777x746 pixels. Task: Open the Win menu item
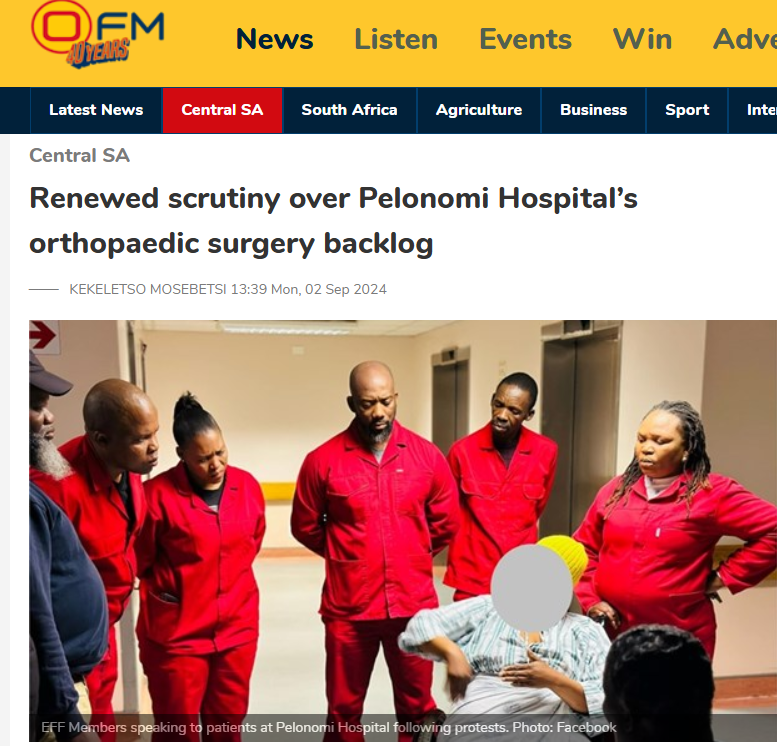click(x=642, y=39)
